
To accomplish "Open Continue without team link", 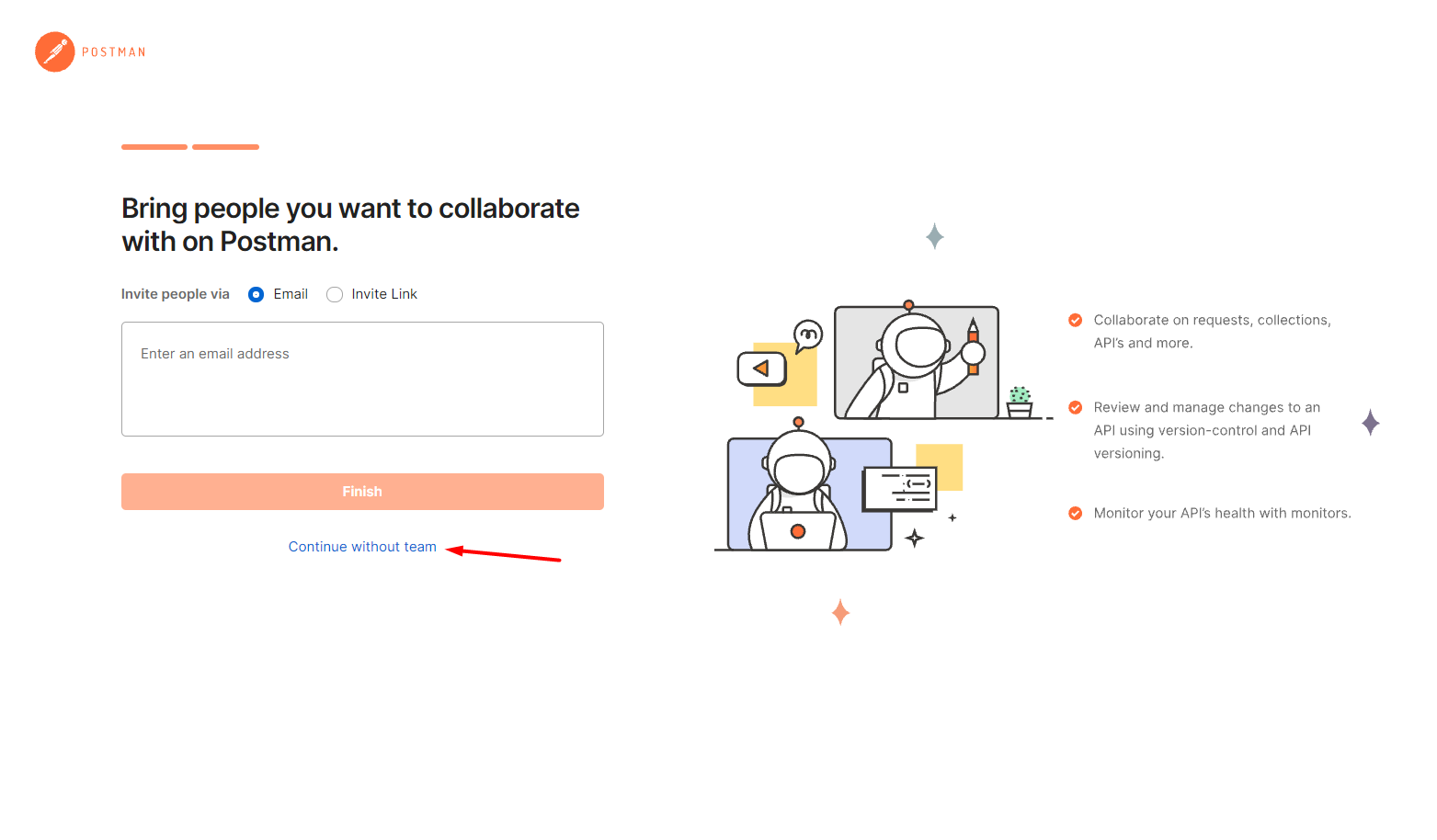I will coord(362,547).
